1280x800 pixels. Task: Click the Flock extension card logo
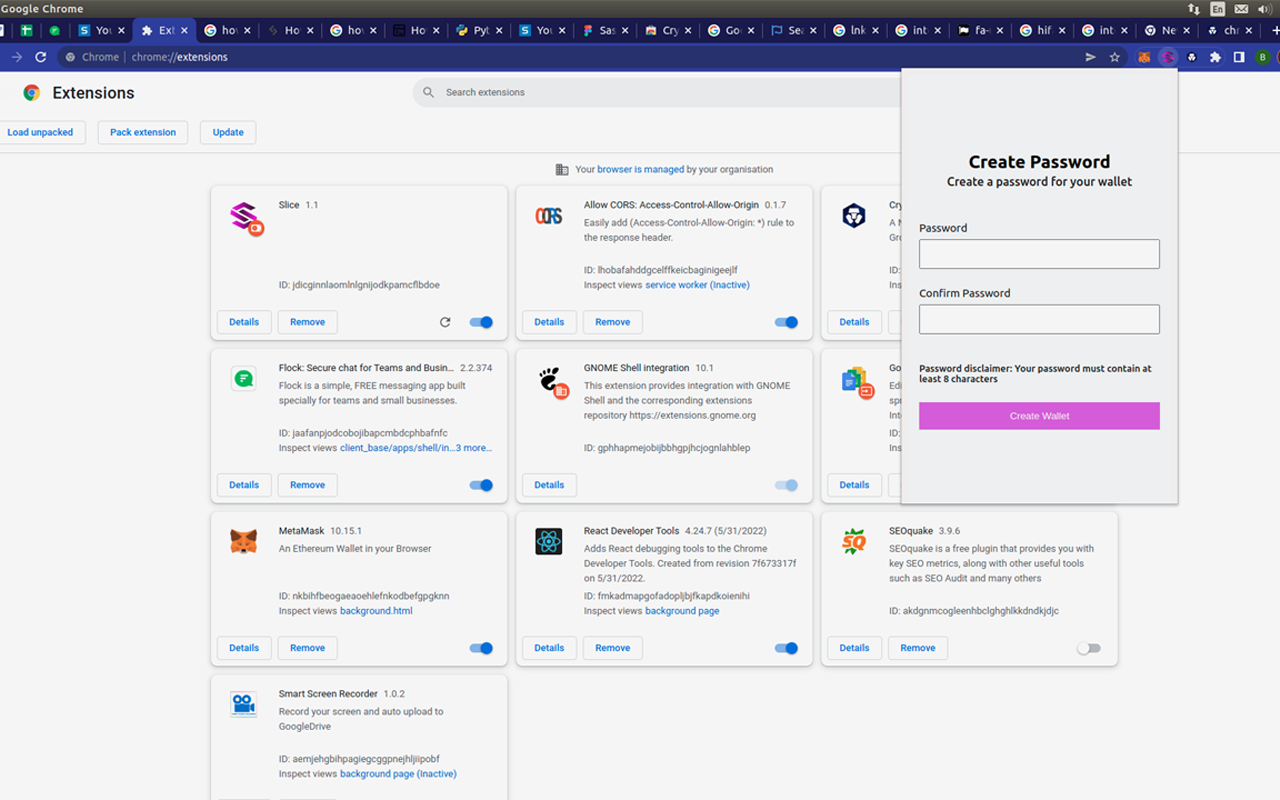244,379
